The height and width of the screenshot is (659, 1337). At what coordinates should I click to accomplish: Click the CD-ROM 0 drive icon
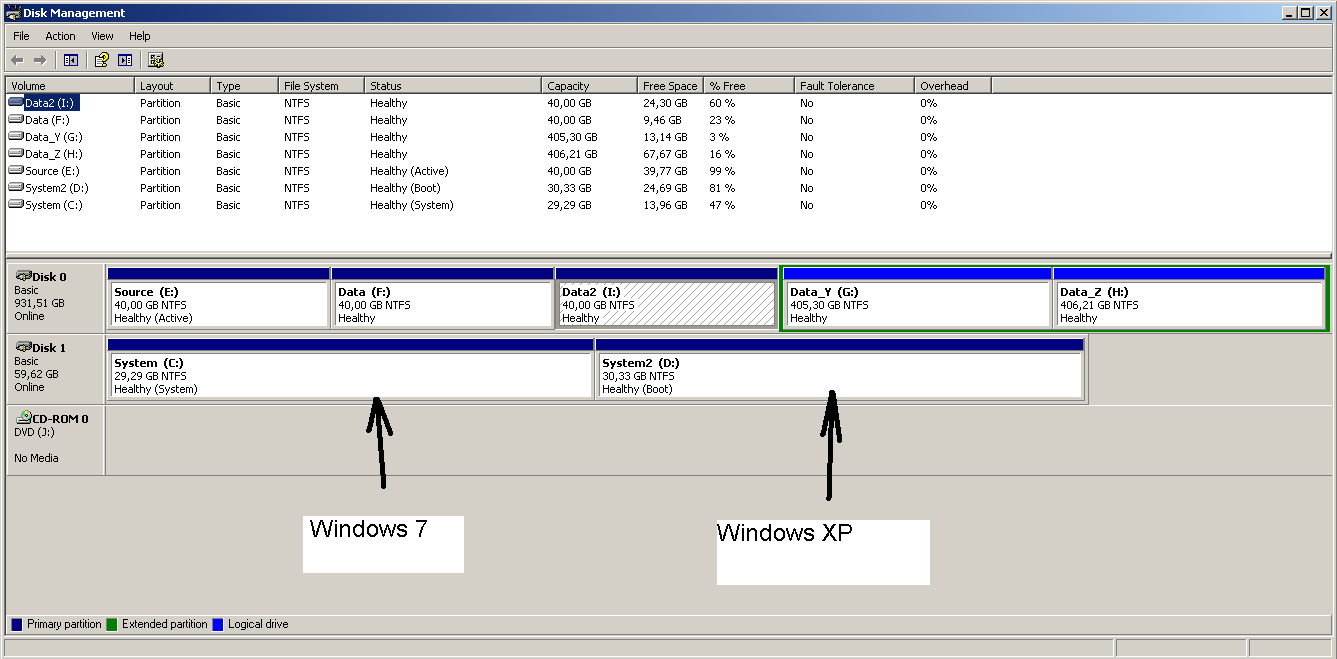[23, 418]
